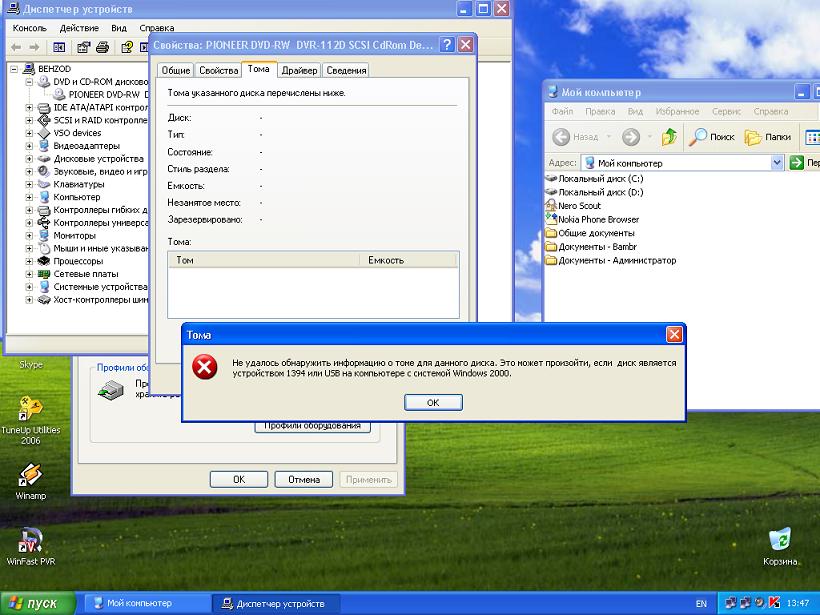The image size is (820, 615).
Task: Click the Профили оборудования button
Action: click(x=312, y=426)
